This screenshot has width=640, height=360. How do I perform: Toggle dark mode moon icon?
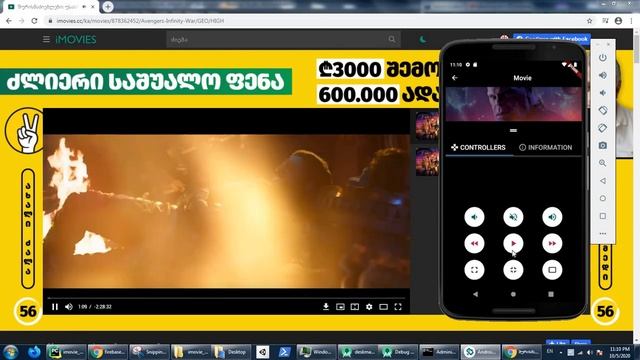pos(422,40)
